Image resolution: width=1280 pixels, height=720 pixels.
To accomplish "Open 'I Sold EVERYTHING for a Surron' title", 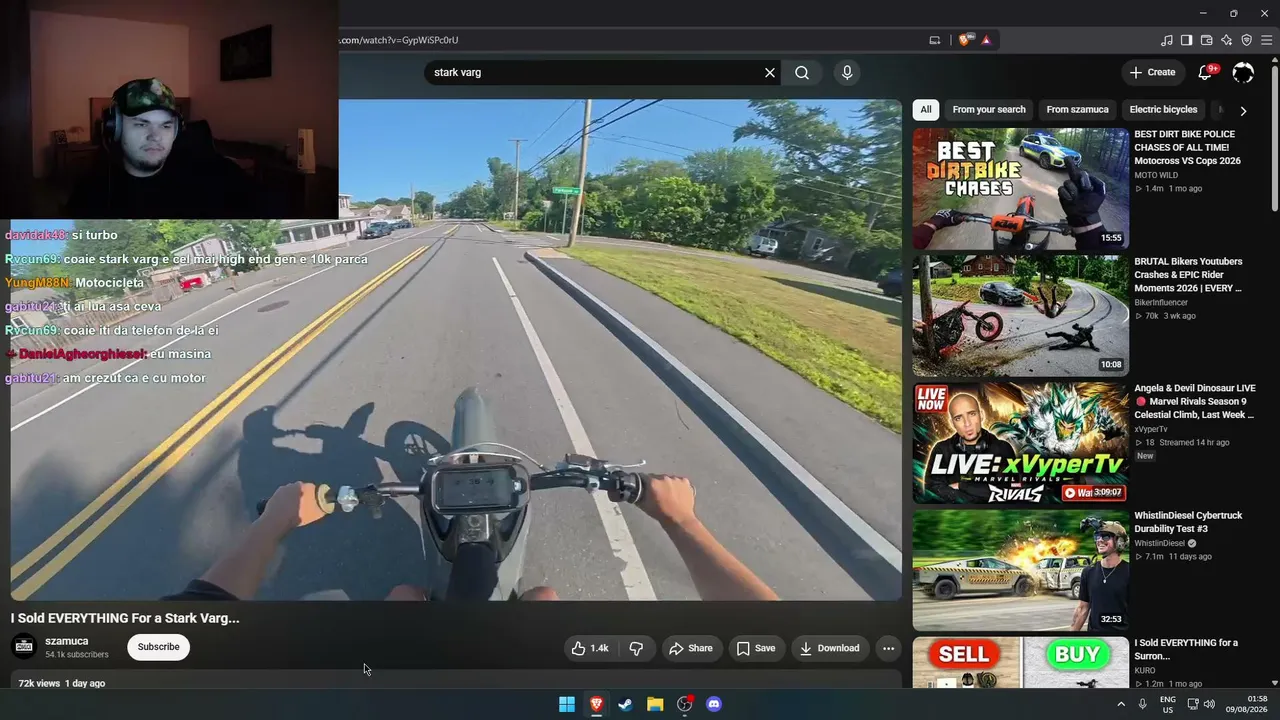I will [1186, 649].
